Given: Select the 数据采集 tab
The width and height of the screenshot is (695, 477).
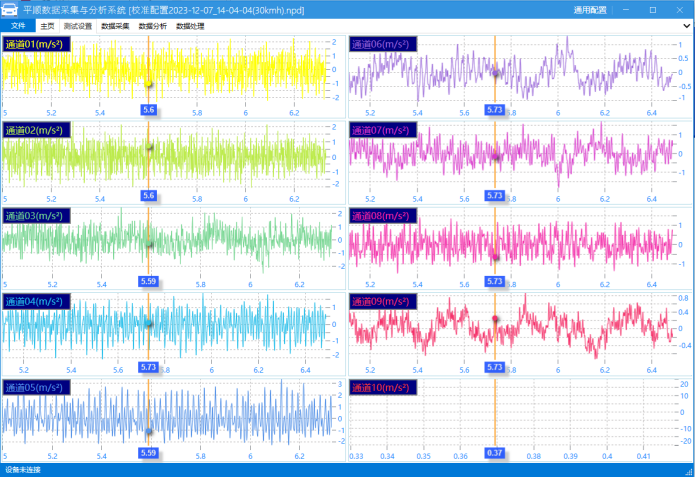Looking at the screenshot, I should (115, 25).
